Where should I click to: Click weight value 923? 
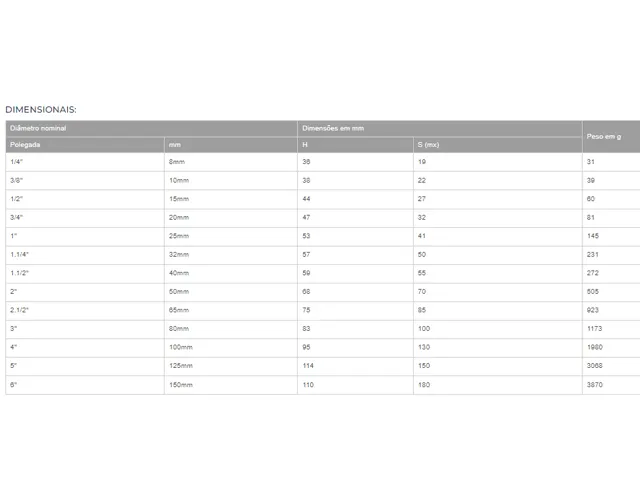tap(592, 310)
